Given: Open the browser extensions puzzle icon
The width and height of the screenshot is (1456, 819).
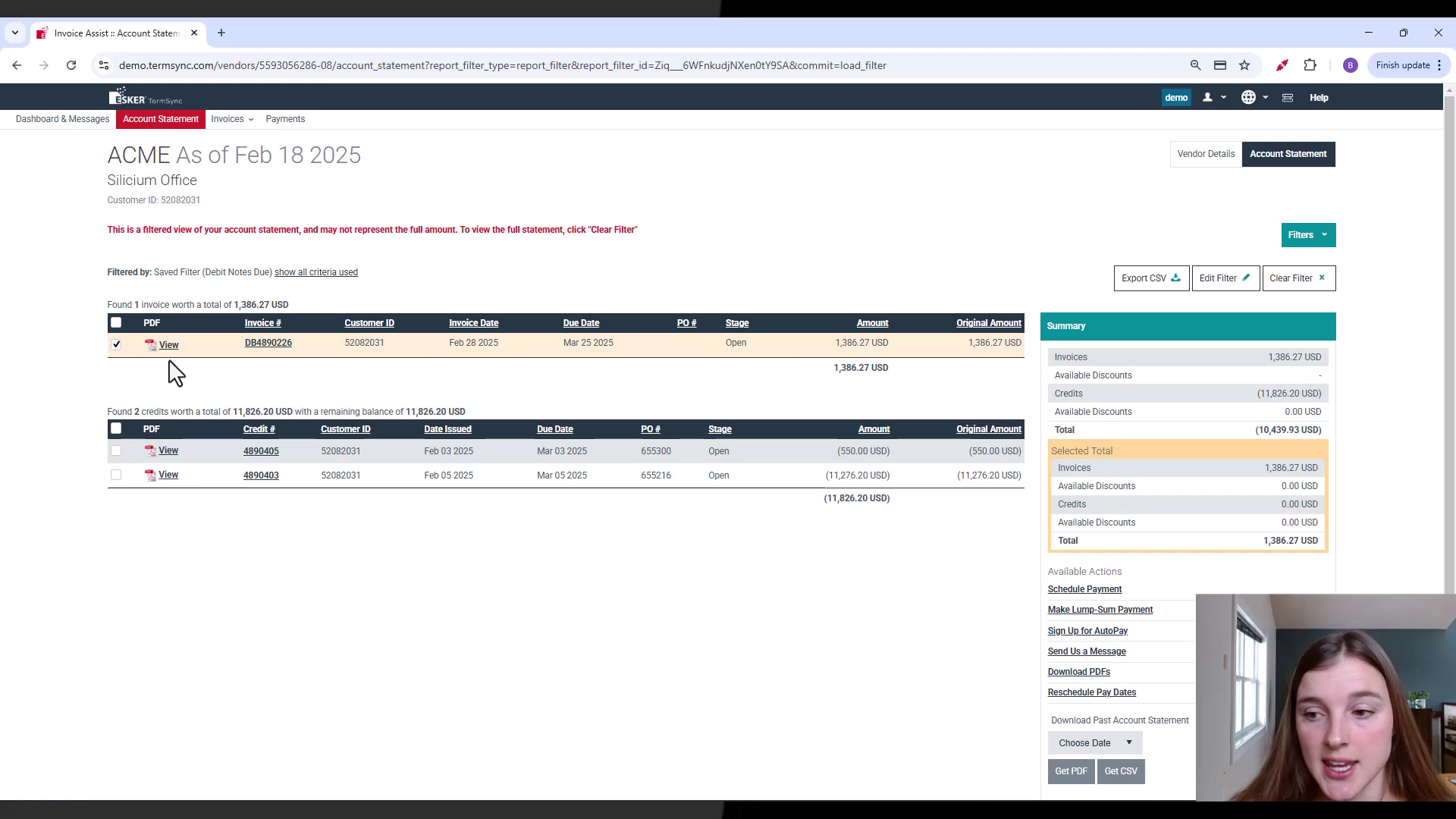Looking at the screenshot, I should point(1311,65).
